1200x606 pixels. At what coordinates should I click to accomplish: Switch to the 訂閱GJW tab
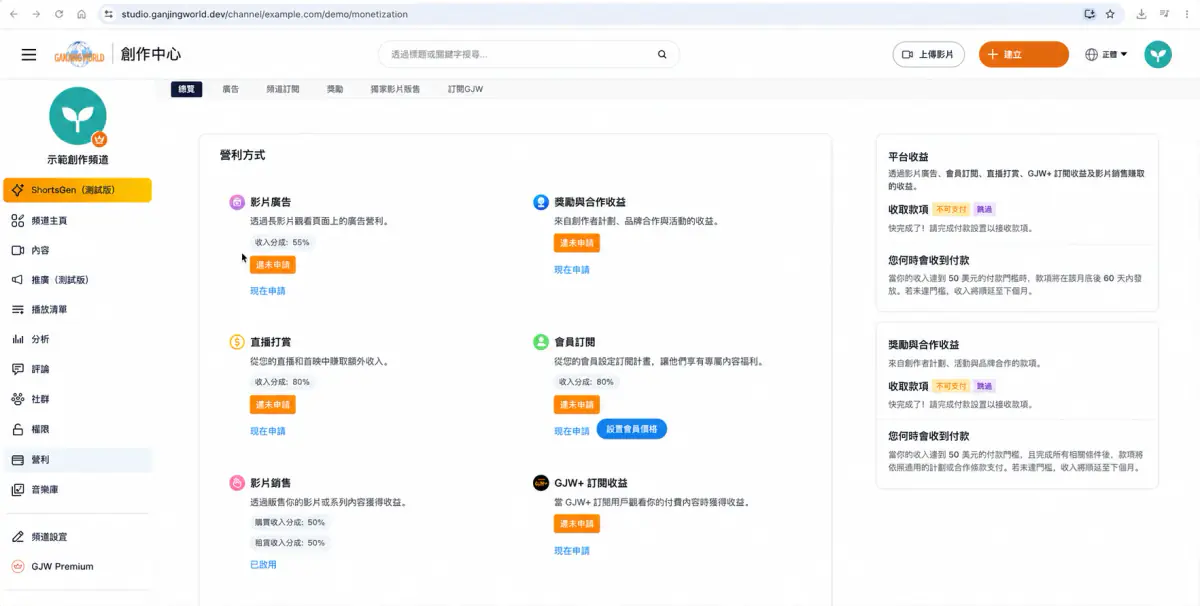(466, 89)
